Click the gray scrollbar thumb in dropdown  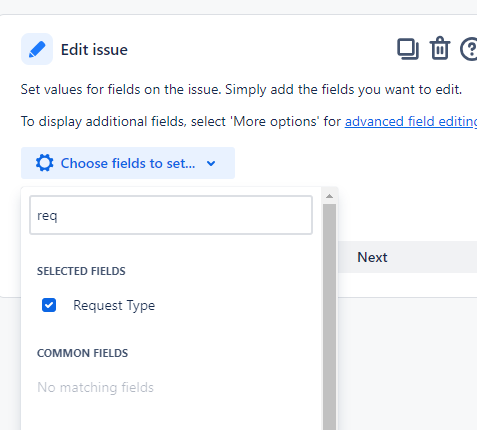point(329,317)
